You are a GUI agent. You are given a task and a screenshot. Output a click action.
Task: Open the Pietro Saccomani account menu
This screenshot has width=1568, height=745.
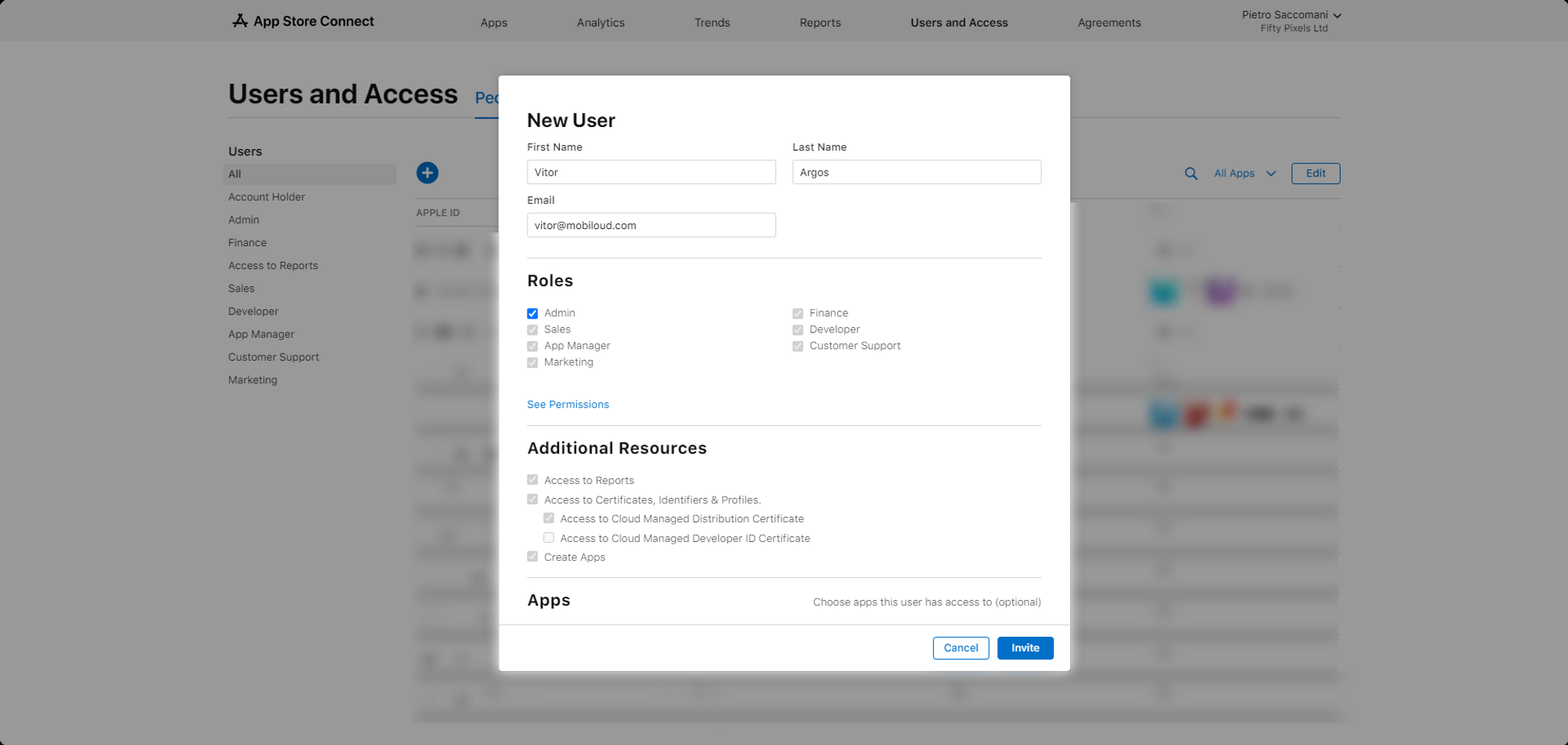(1291, 21)
